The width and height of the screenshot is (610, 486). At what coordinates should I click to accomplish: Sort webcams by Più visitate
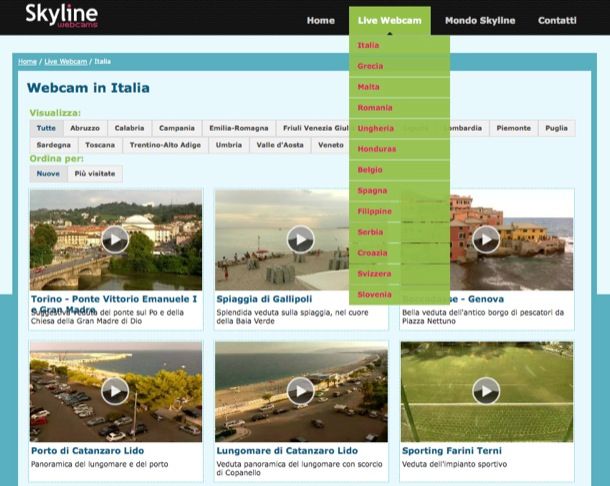pyautogui.click(x=95, y=174)
